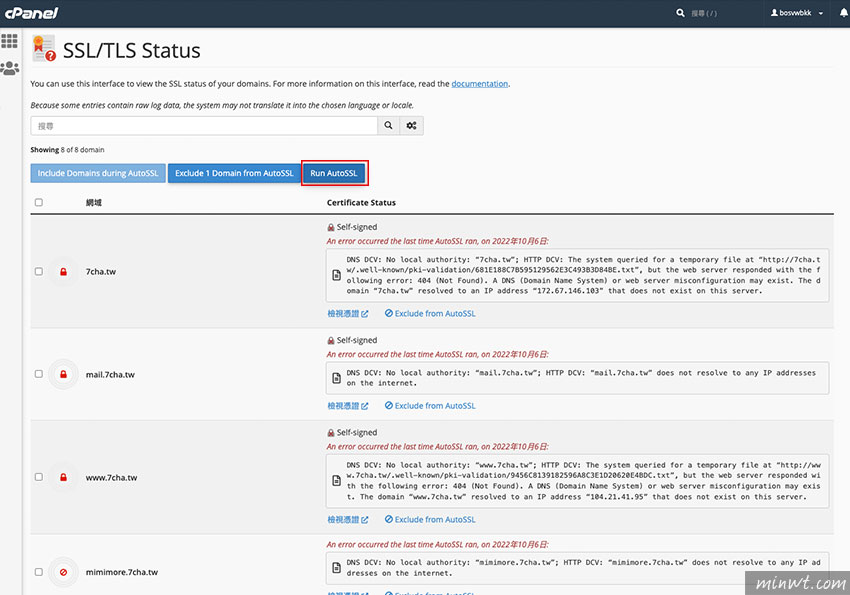Click the AutoSSL error message for mail.7cha.tw
Image resolution: width=850 pixels, height=595 pixels.
(437, 354)
